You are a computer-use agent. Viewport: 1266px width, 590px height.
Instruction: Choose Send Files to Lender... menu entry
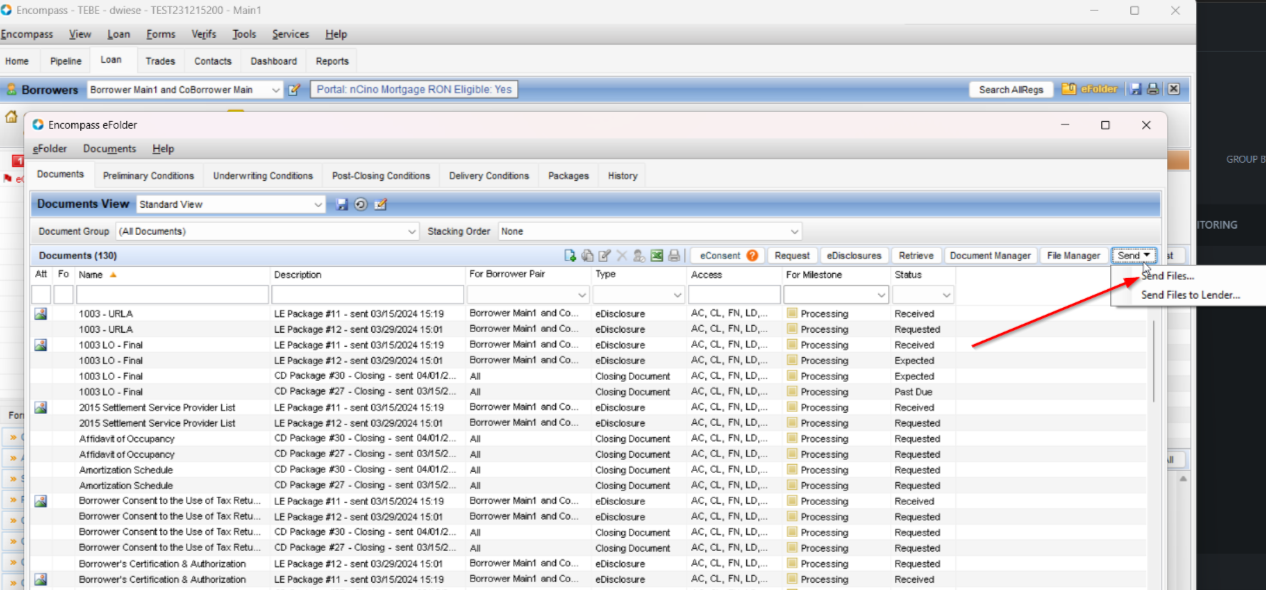pyautogui.click(x=1190, y=295)
